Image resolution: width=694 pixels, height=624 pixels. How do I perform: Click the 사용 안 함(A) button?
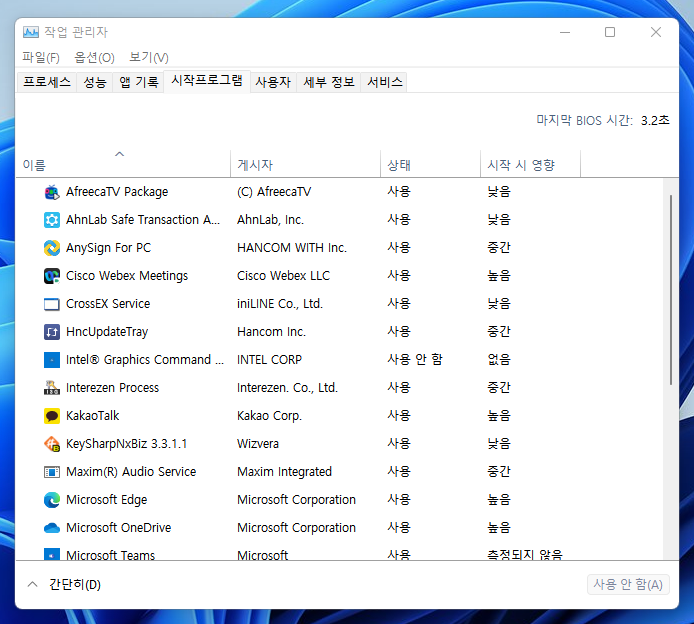coord(628,585)
